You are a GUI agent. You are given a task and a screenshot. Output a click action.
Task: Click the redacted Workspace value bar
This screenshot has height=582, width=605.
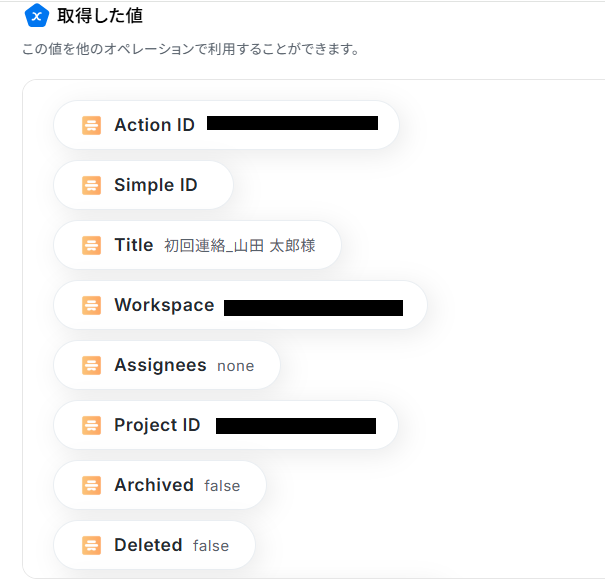pos(313,308)
